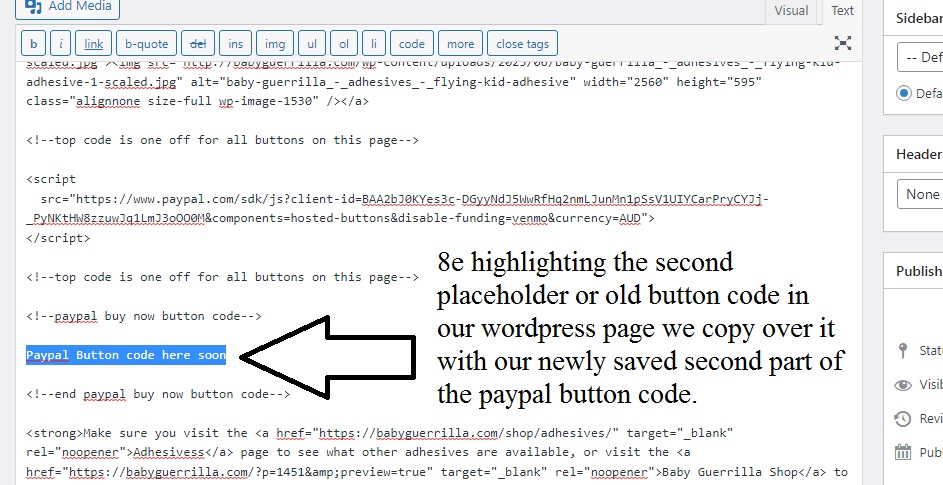Click the more quicktag button
Viewport: 943px width, 485px height.
(x=460, y=43)
